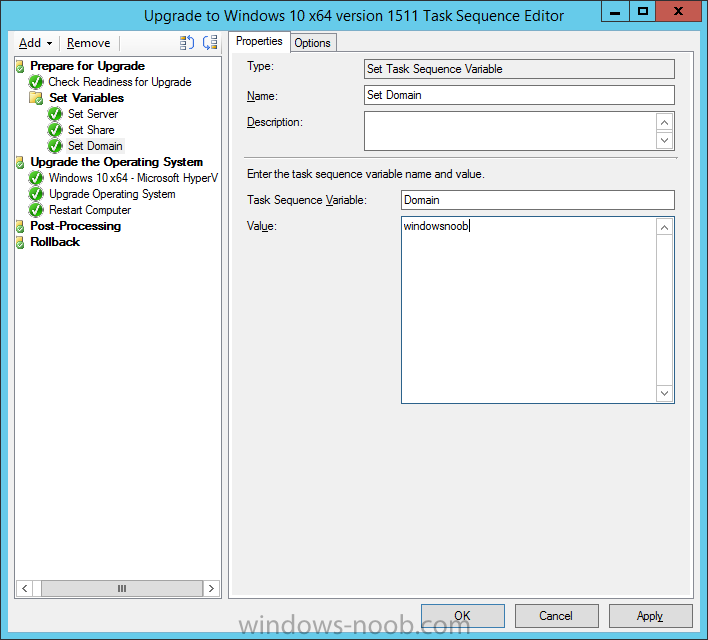Click the Name field containing Set Domain
This screenshot has height=640, width=708.
click(x=519, y=95)
